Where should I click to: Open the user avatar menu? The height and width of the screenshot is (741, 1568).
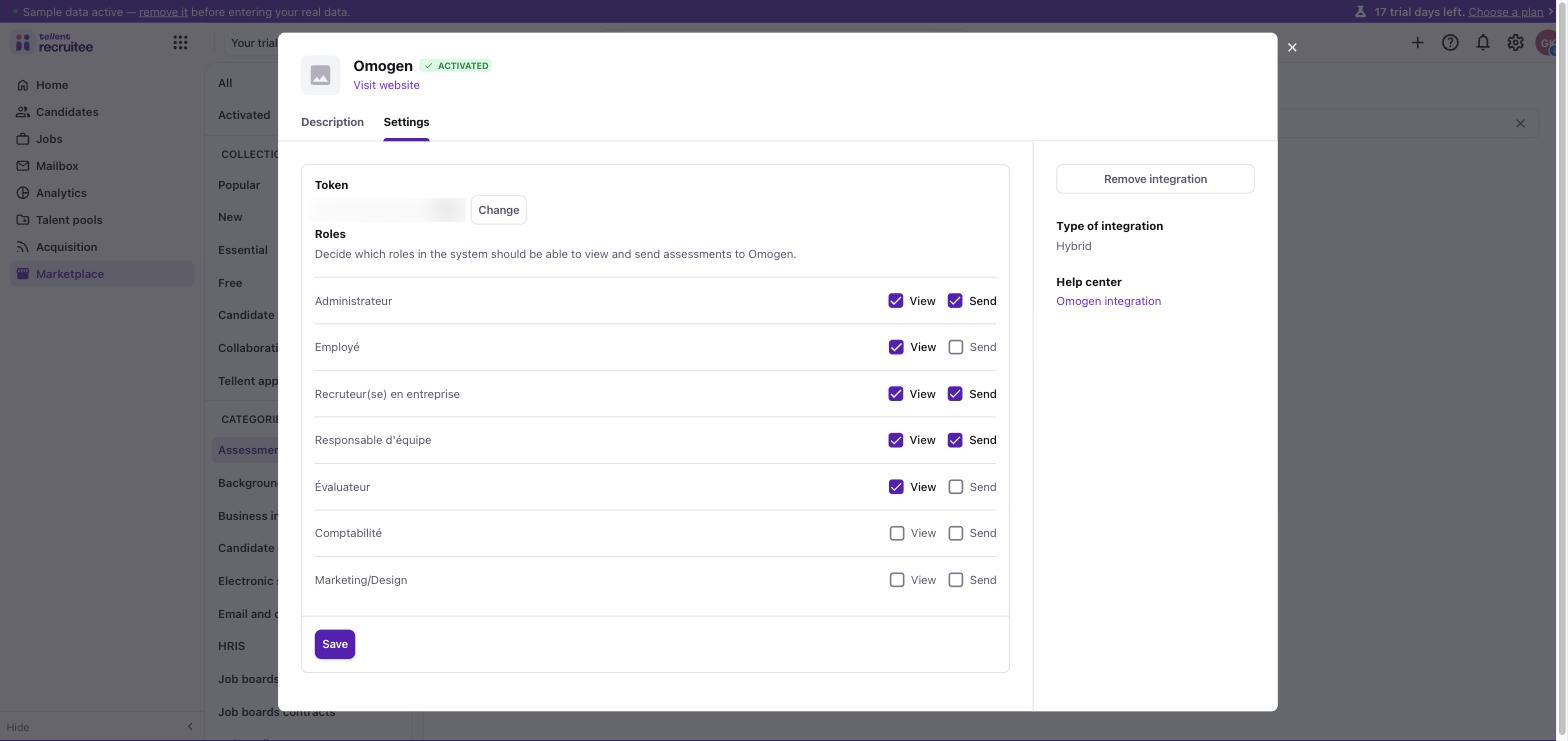click(1546, 43)
